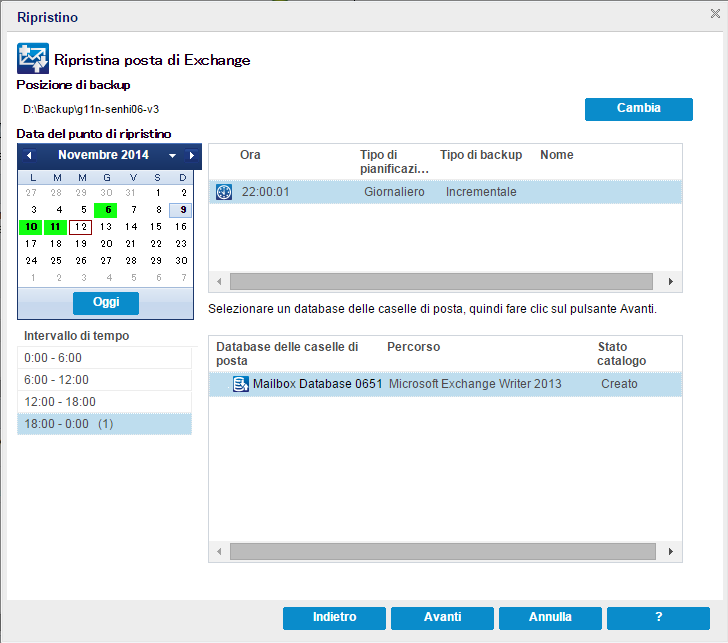Viewport: 728px width, 643px height.
Task: Click the clock icon beside 22:00:01
Action: [224, 192]
